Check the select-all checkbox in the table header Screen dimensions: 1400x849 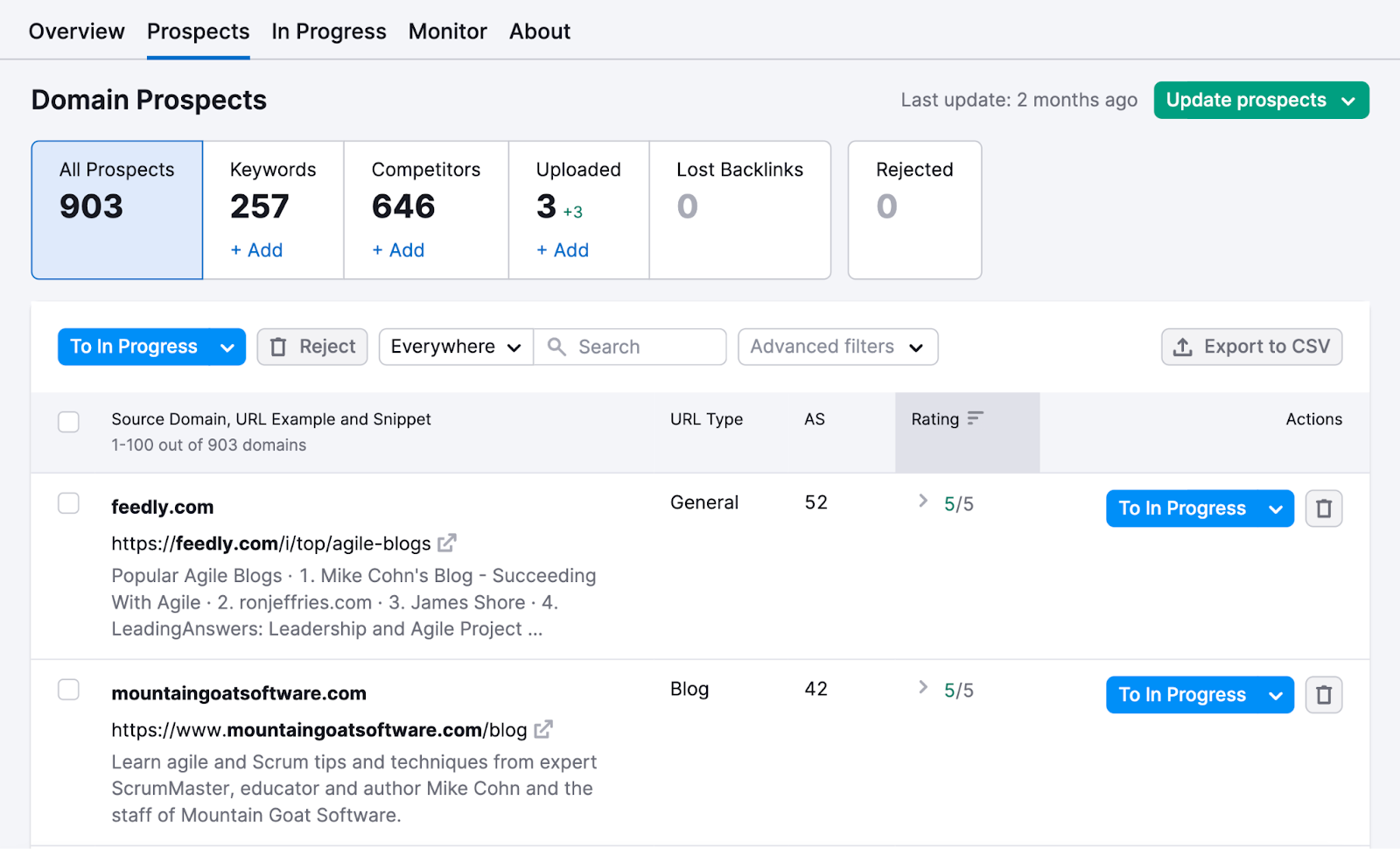pos(68,422)
